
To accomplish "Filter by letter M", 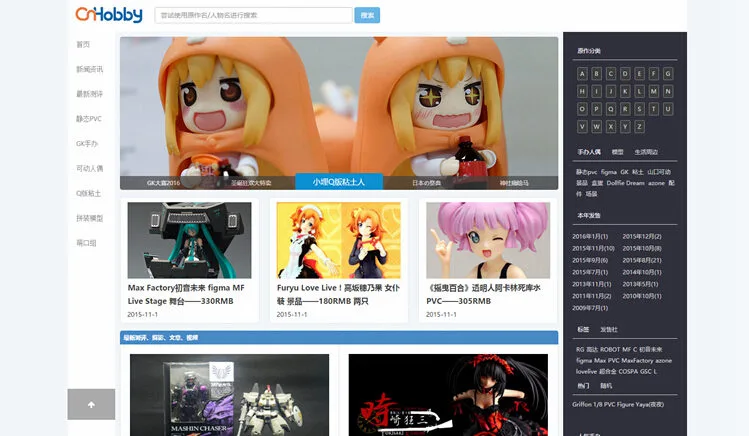I will point(653,91).
